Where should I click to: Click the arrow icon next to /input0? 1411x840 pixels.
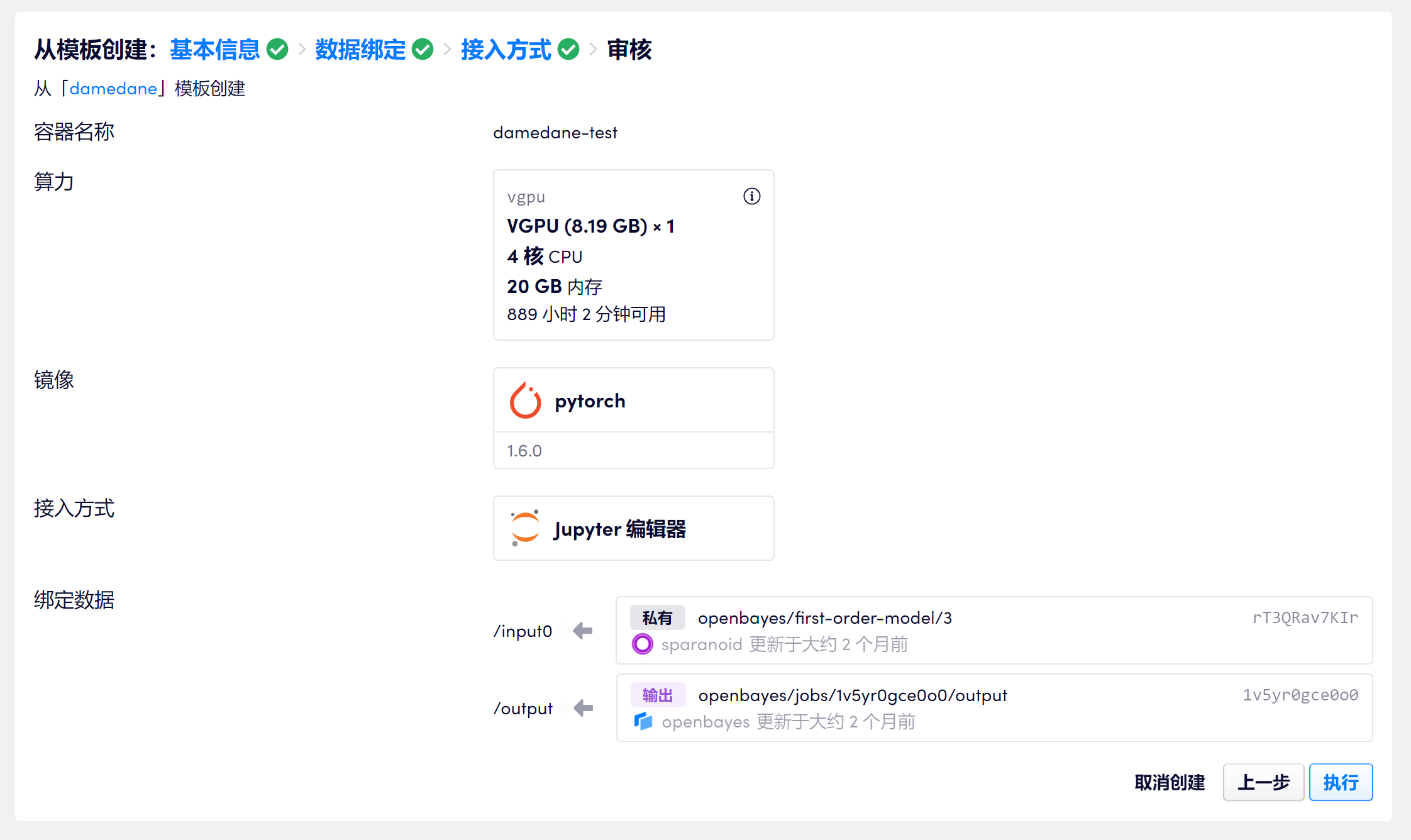[583, 631]
